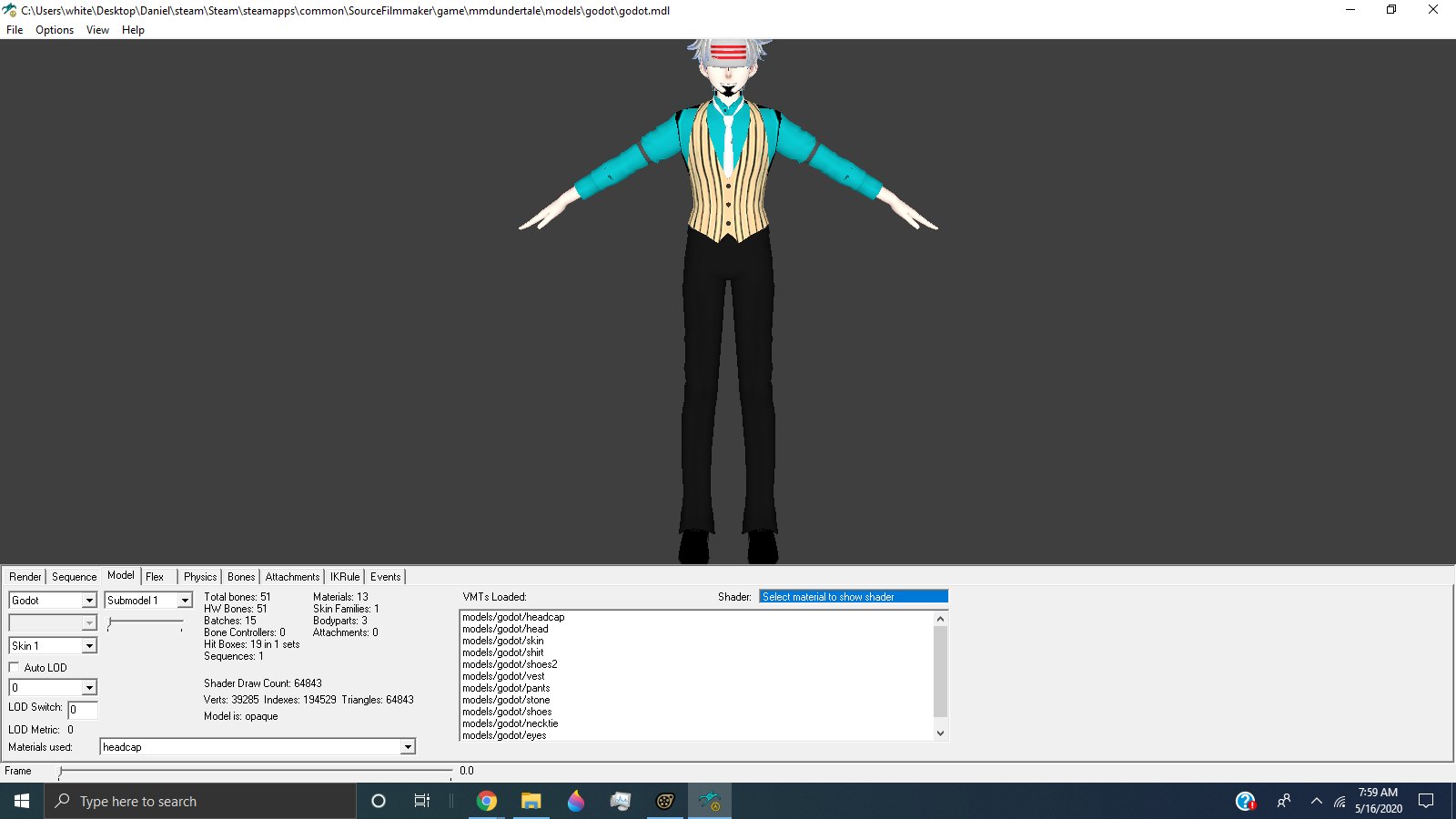Open the network status tray icon
The height and width of the screenshot is (819, 1456).
[x=1340, y=802]
